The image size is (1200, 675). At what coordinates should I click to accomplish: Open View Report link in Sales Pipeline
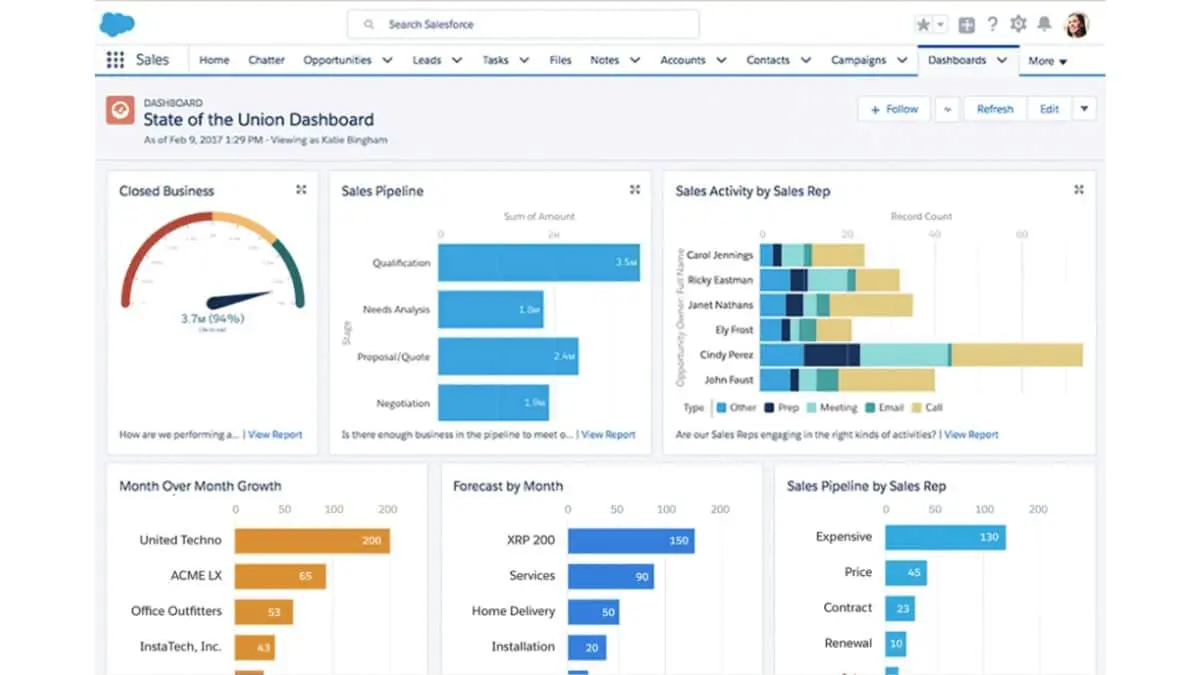608,435
